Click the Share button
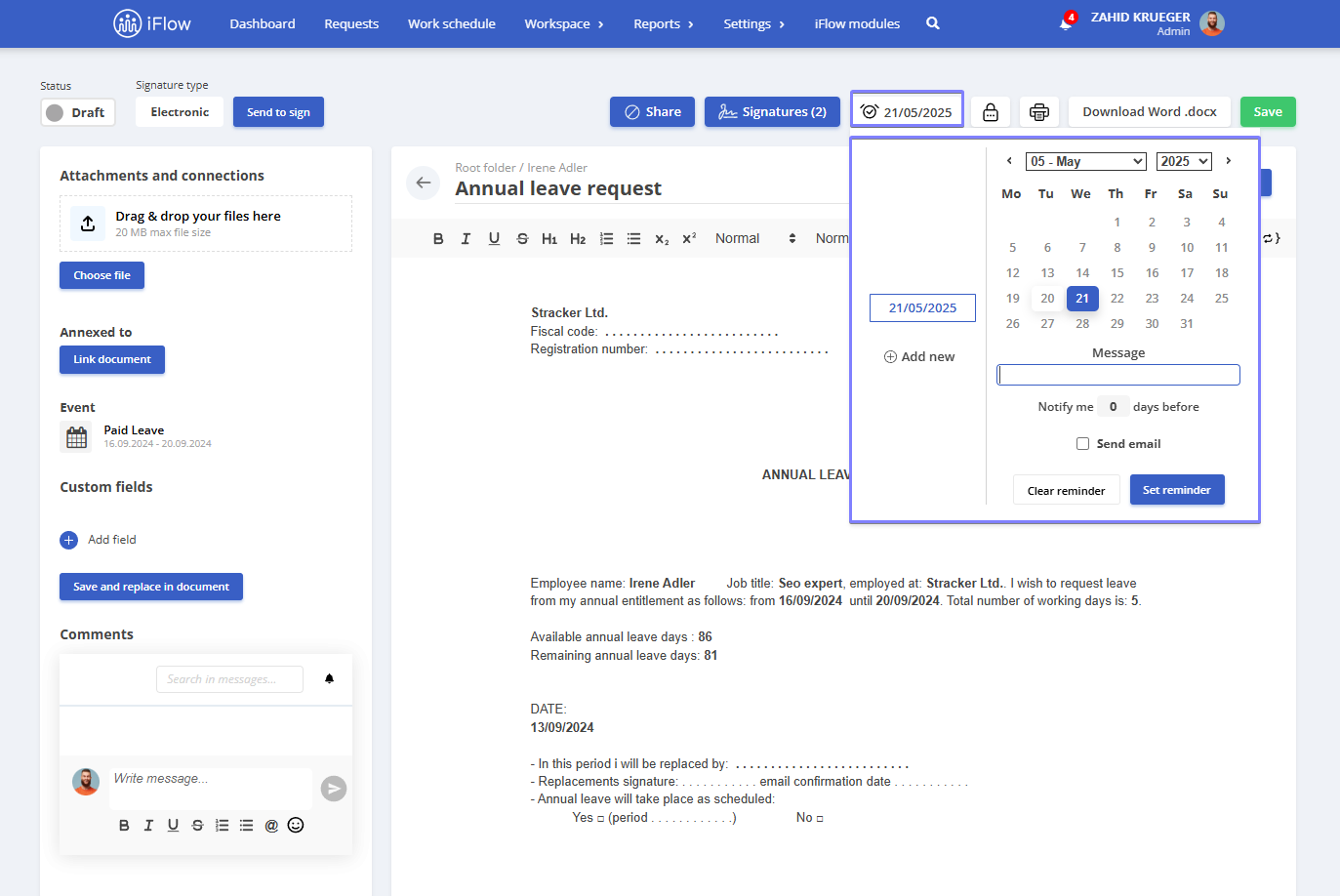This screenshot has width=1340, height=896. click(x=652, y=112)
